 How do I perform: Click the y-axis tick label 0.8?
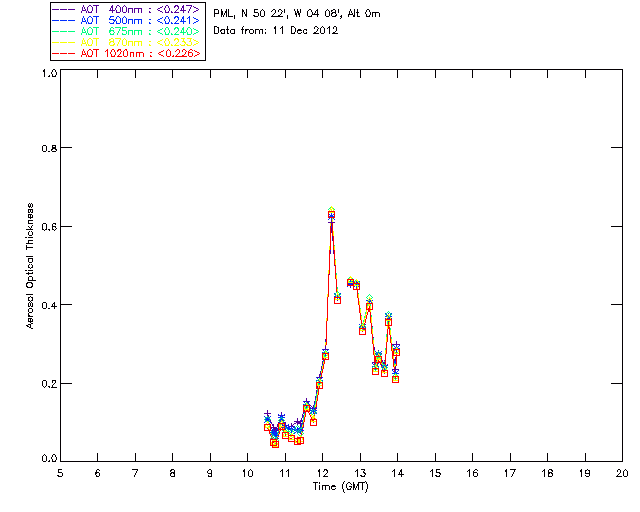click(x=49, y=148)
